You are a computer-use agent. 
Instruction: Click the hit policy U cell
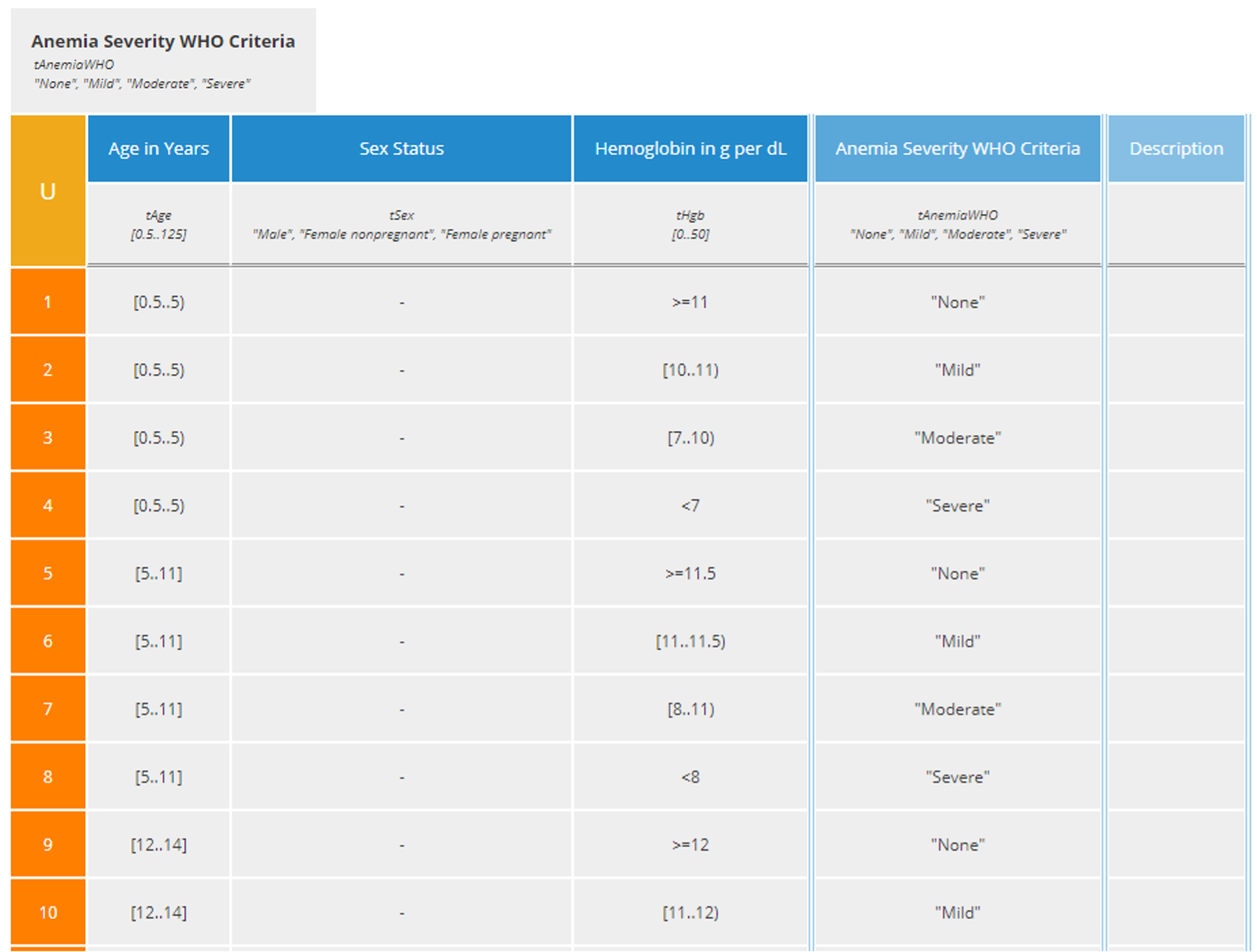point(47,191)
